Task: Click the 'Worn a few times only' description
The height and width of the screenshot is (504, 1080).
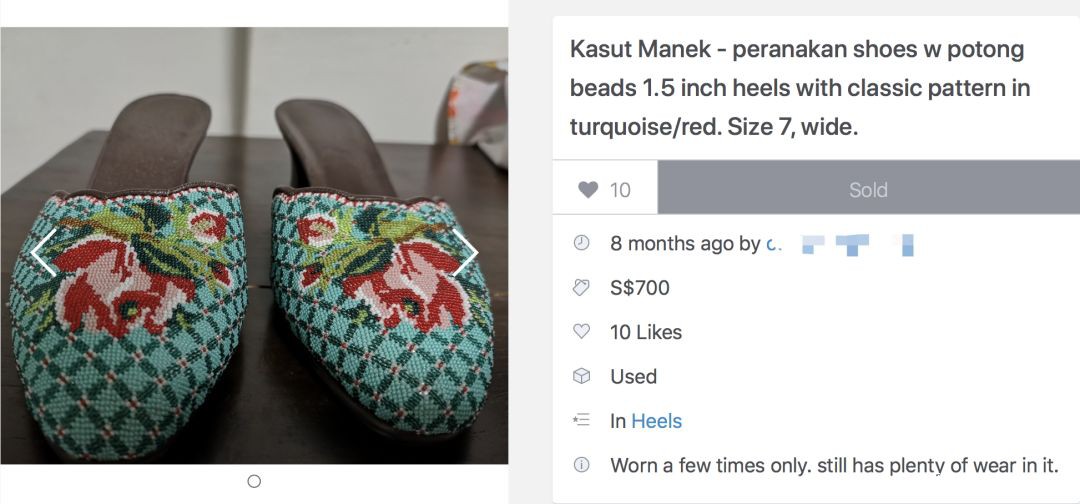Action: pyautogui.click(x=834, y=465)
